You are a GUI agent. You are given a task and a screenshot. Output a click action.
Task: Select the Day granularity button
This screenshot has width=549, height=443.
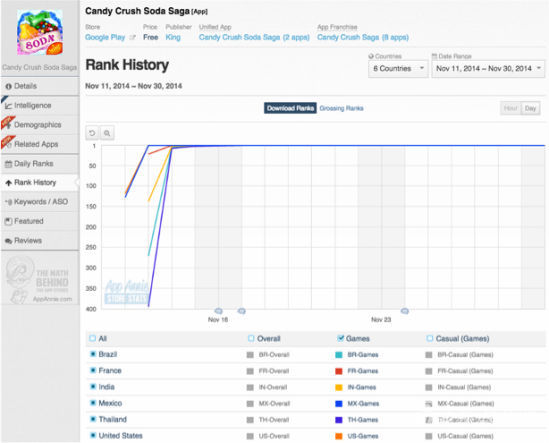pyautogui.click(x=530, y=109)
